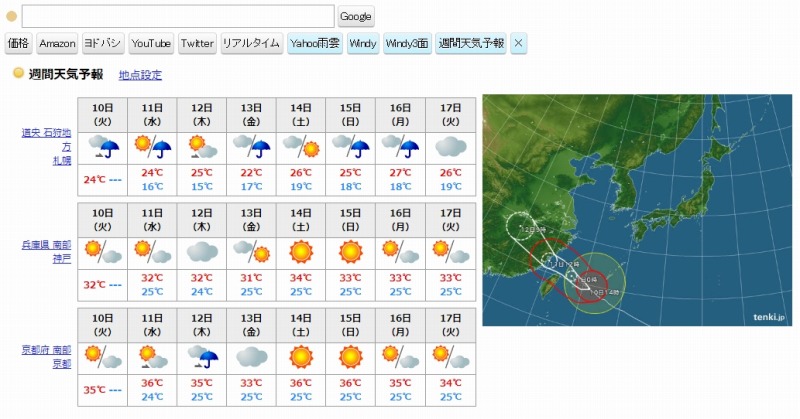
Task: Click Kyoto 17日 sun-then-cloud icon
Action: point(451,358)
